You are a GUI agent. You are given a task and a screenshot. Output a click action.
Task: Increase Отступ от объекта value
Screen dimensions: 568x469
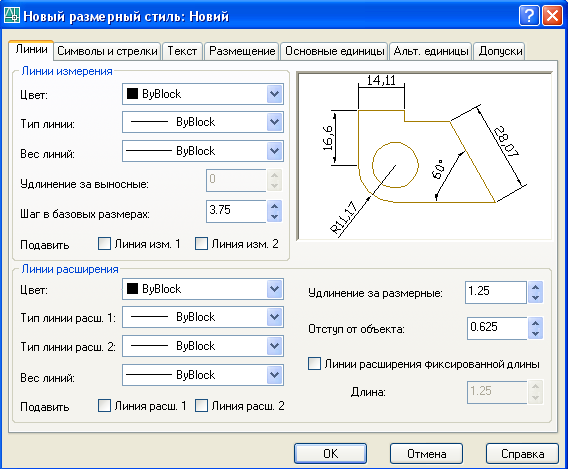tap(535, 323)
